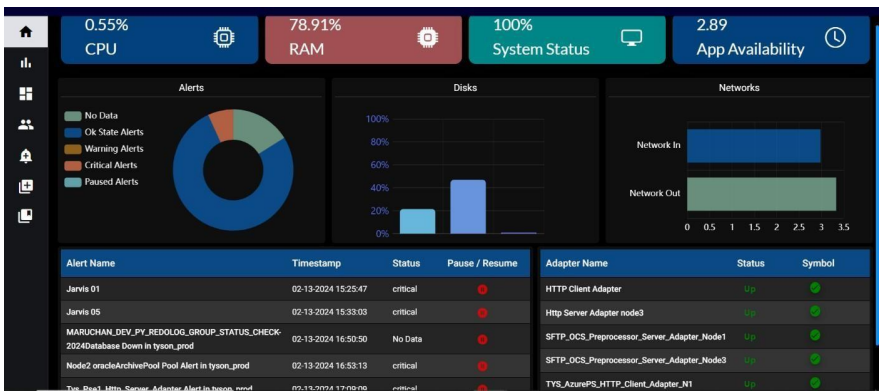
Task: Click timestamp 02-13-2024 15:25:47
Action: pyautogui.click(x=330, y=289)
